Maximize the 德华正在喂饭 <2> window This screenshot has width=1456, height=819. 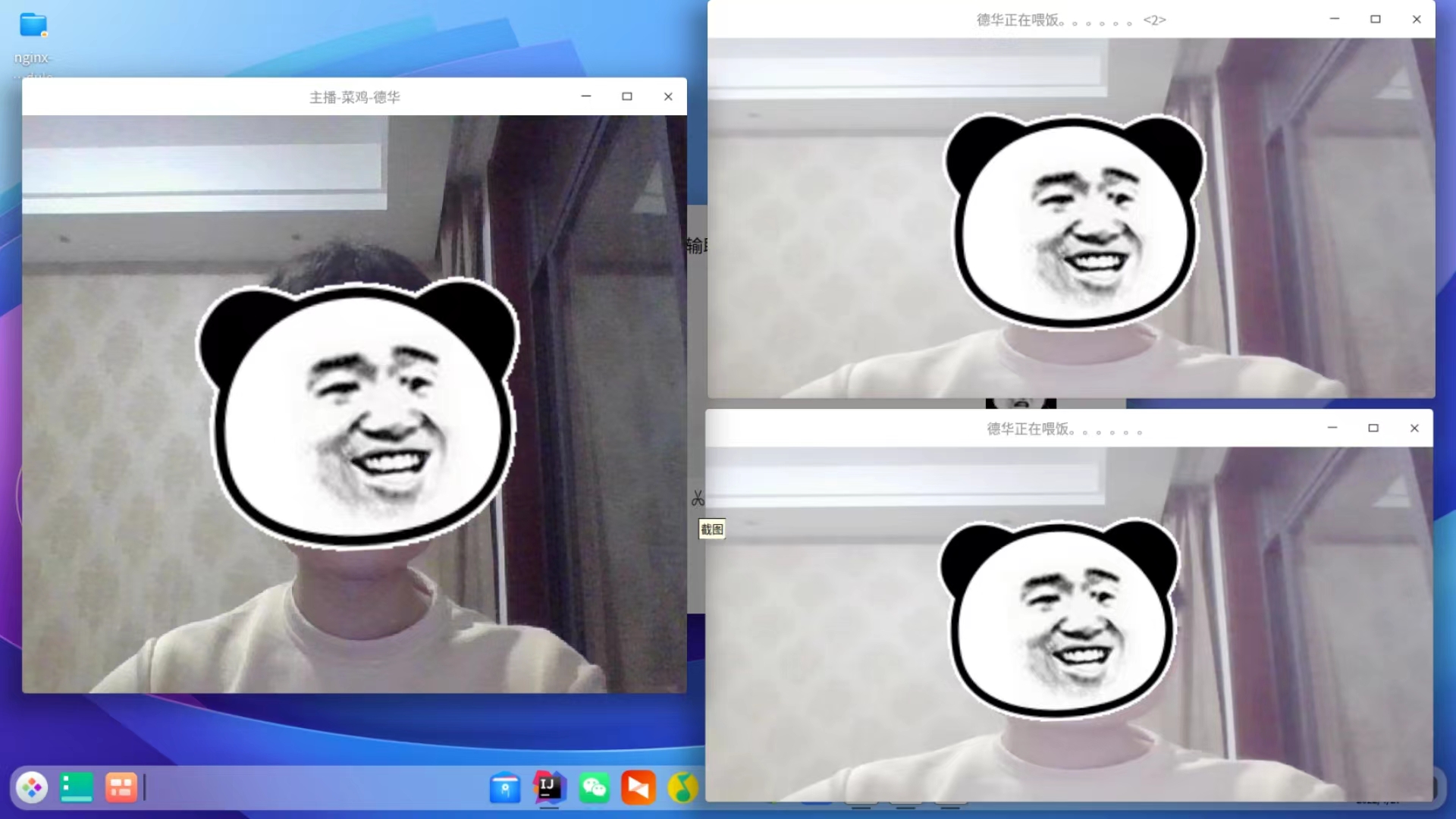(1376, 19)
